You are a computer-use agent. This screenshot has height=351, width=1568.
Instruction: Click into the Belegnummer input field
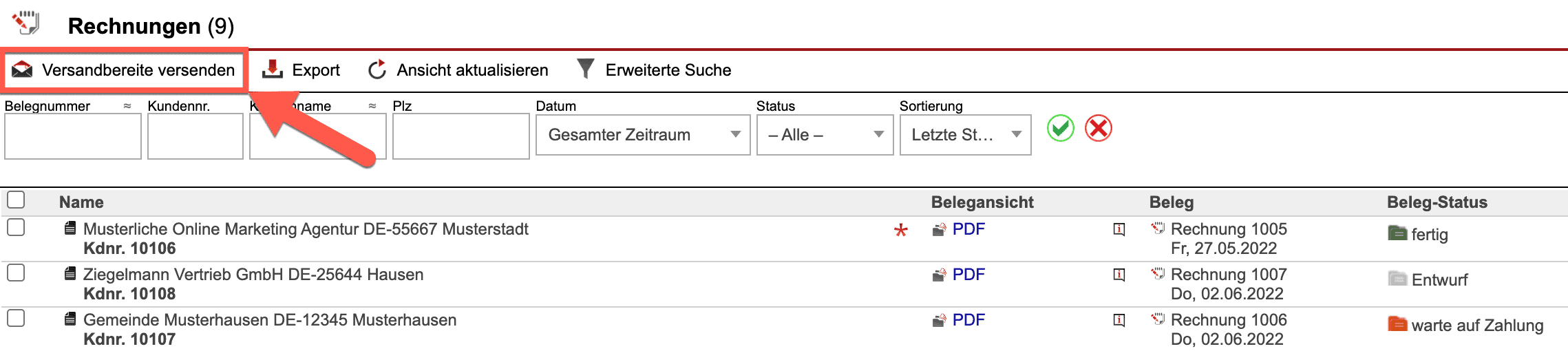pos(73,136)
